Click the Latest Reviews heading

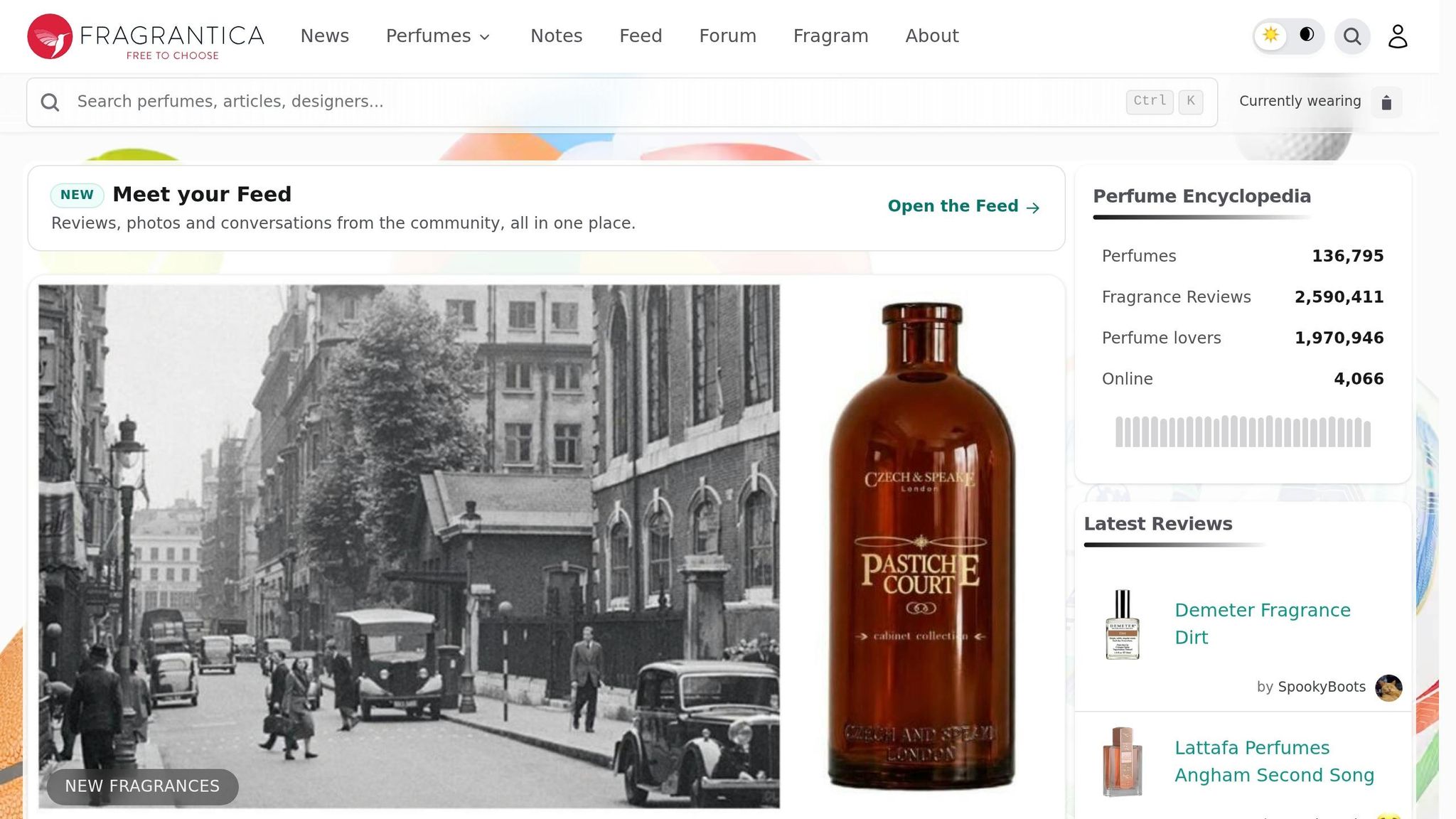point(1158,524)
